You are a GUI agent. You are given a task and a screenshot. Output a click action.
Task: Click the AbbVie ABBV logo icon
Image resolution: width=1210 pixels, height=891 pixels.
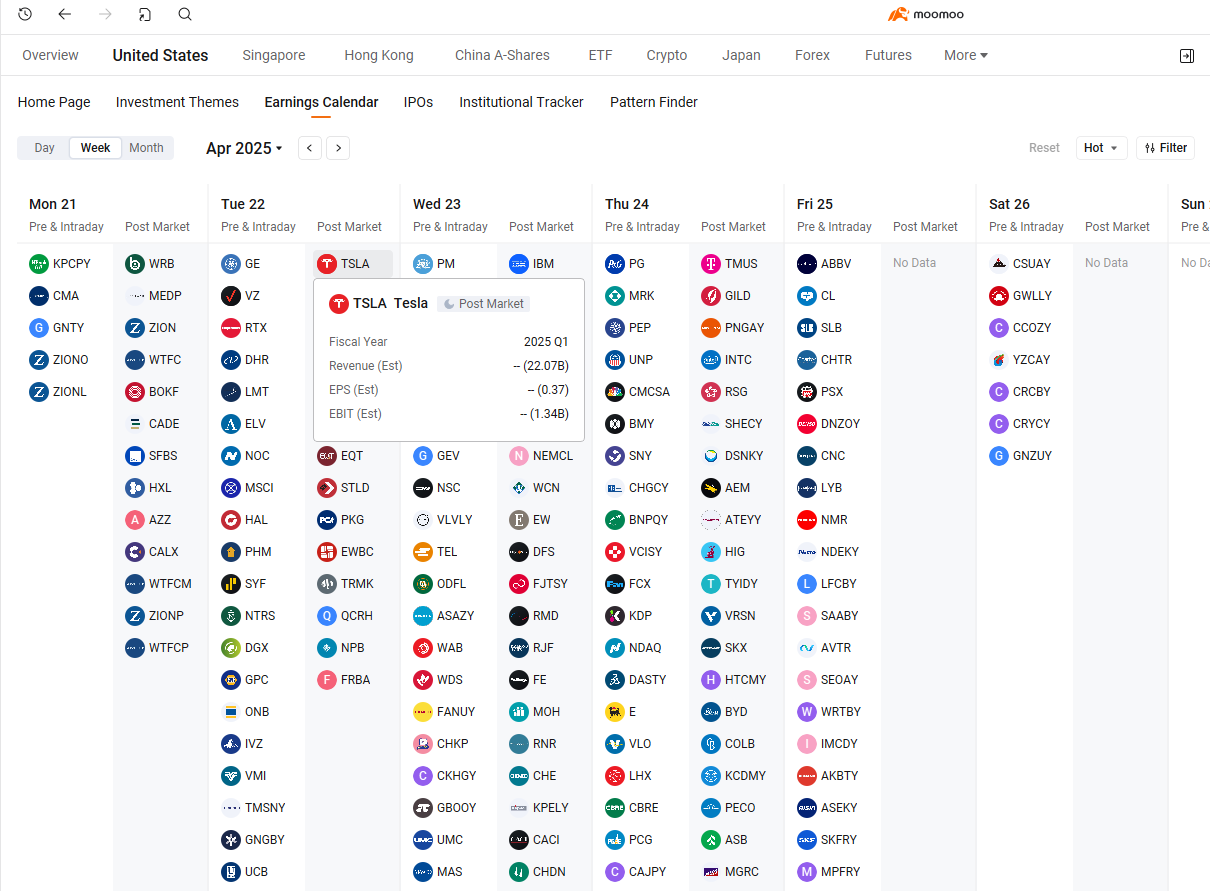click(807, 264)
